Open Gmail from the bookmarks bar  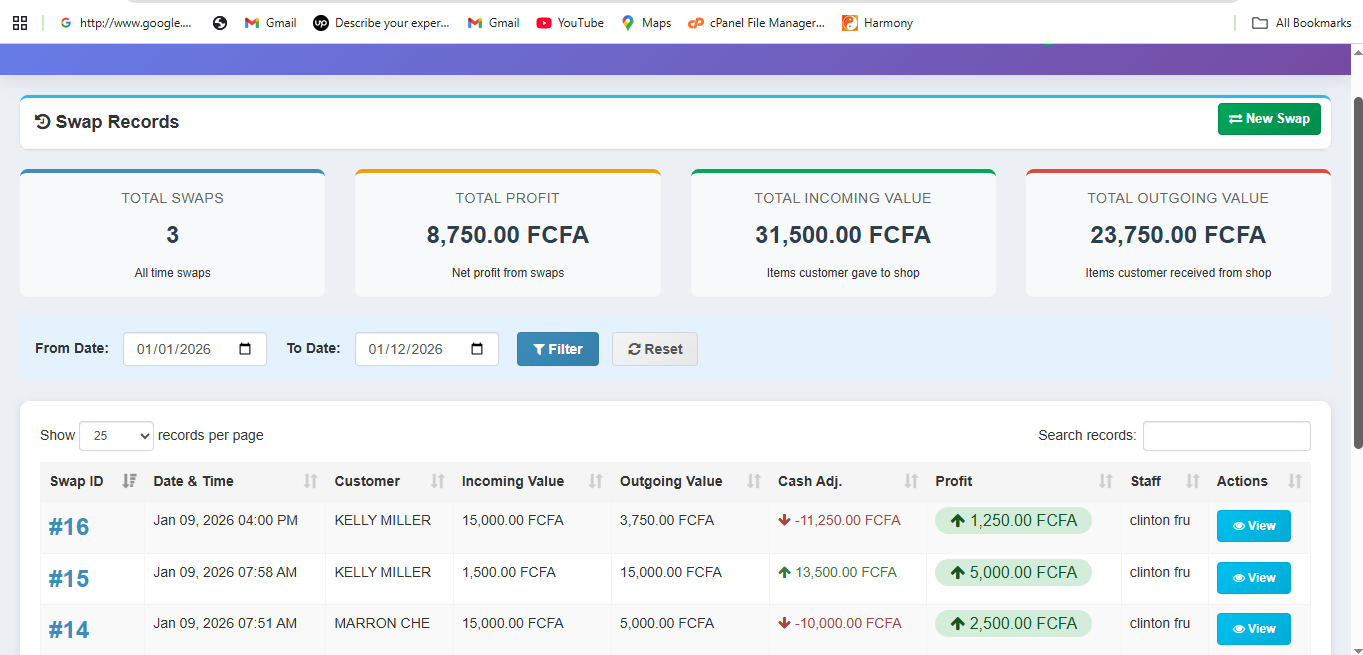pos(270,22)
